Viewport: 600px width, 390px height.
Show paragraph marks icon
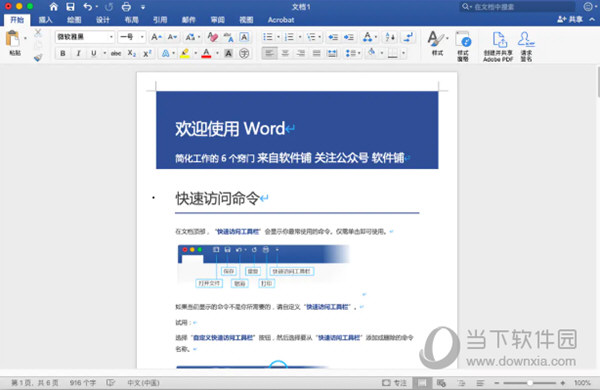tap(408, 37)
